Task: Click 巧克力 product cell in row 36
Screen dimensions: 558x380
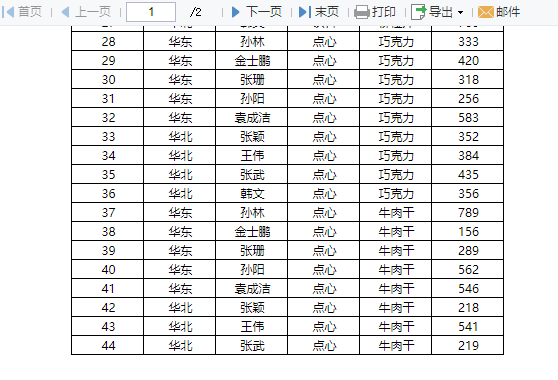Action: point(395,193)
